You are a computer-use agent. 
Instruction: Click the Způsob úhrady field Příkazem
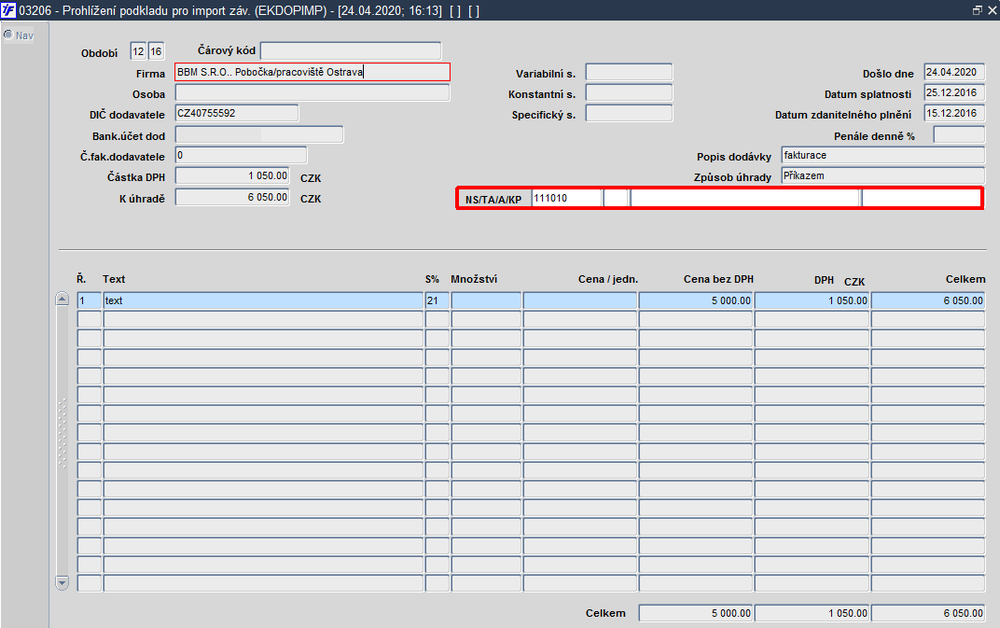883,176
